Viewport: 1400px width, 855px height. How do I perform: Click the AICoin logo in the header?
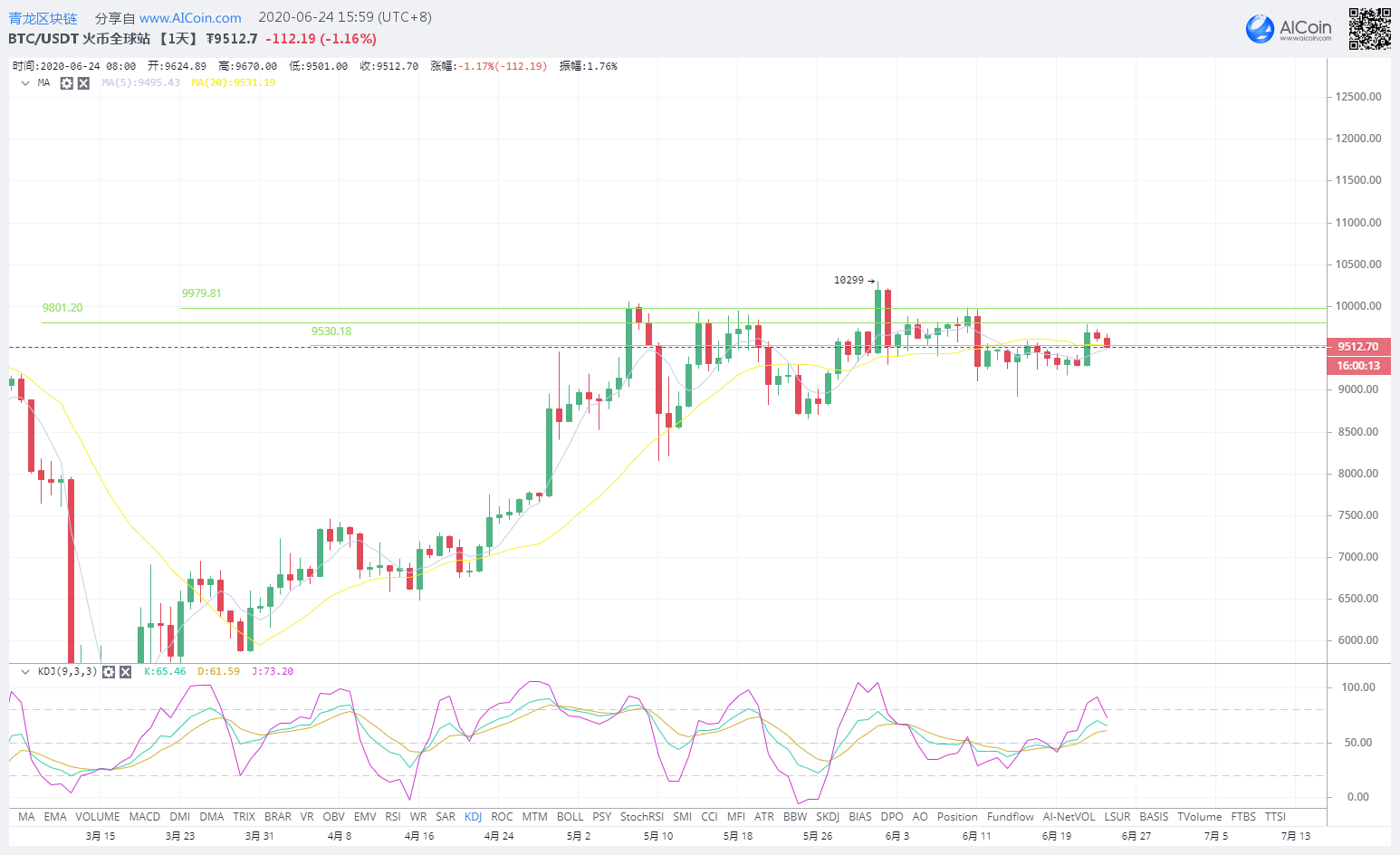(x=1289, y=29)
